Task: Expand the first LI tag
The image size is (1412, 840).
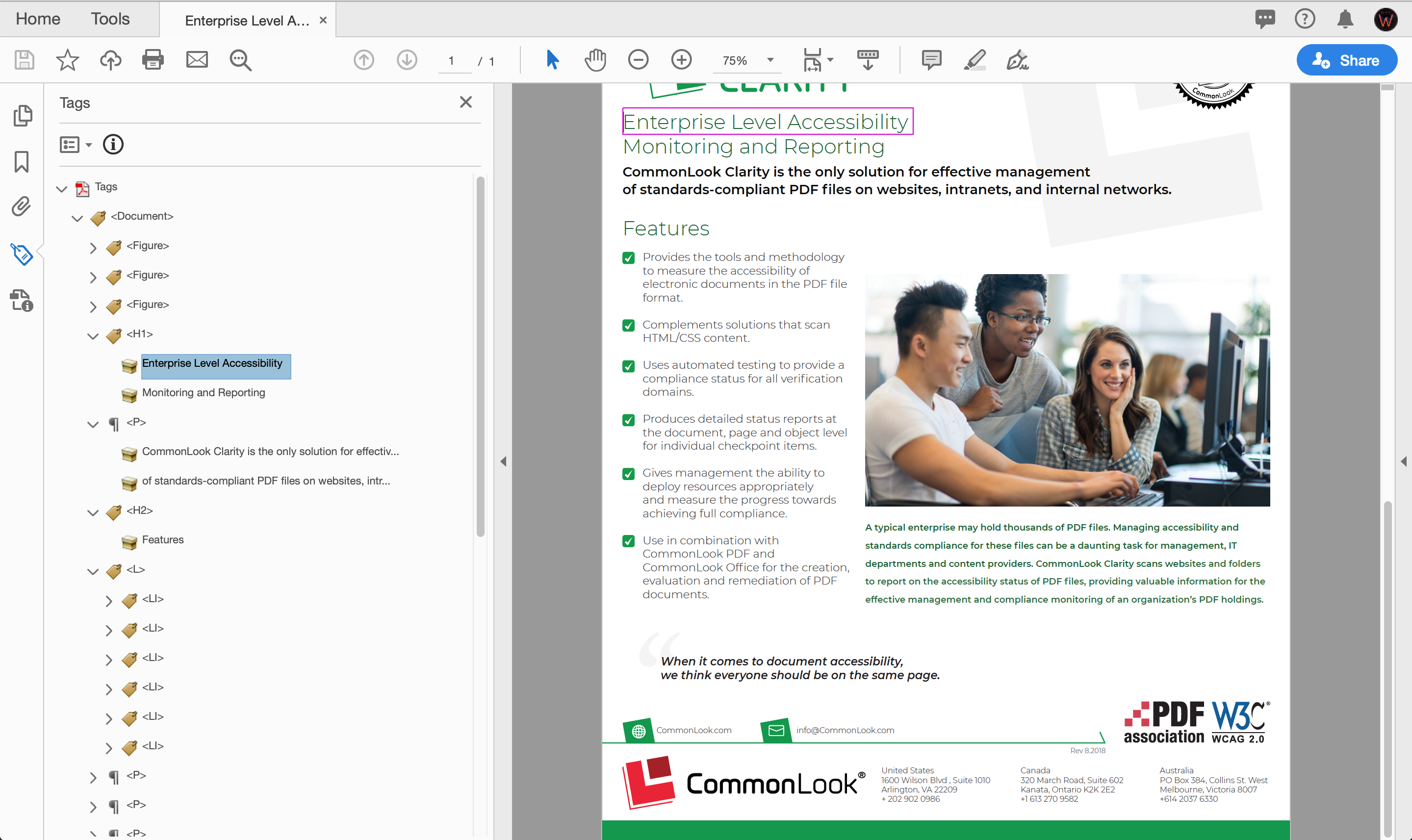Action: coord(109,601)
